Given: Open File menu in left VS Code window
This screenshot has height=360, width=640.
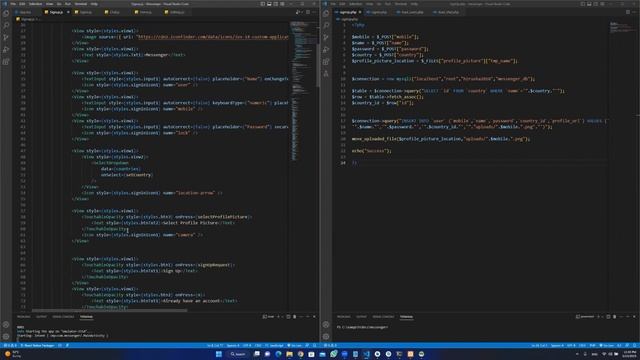Looking at the screenshot, I should (13, 4).
